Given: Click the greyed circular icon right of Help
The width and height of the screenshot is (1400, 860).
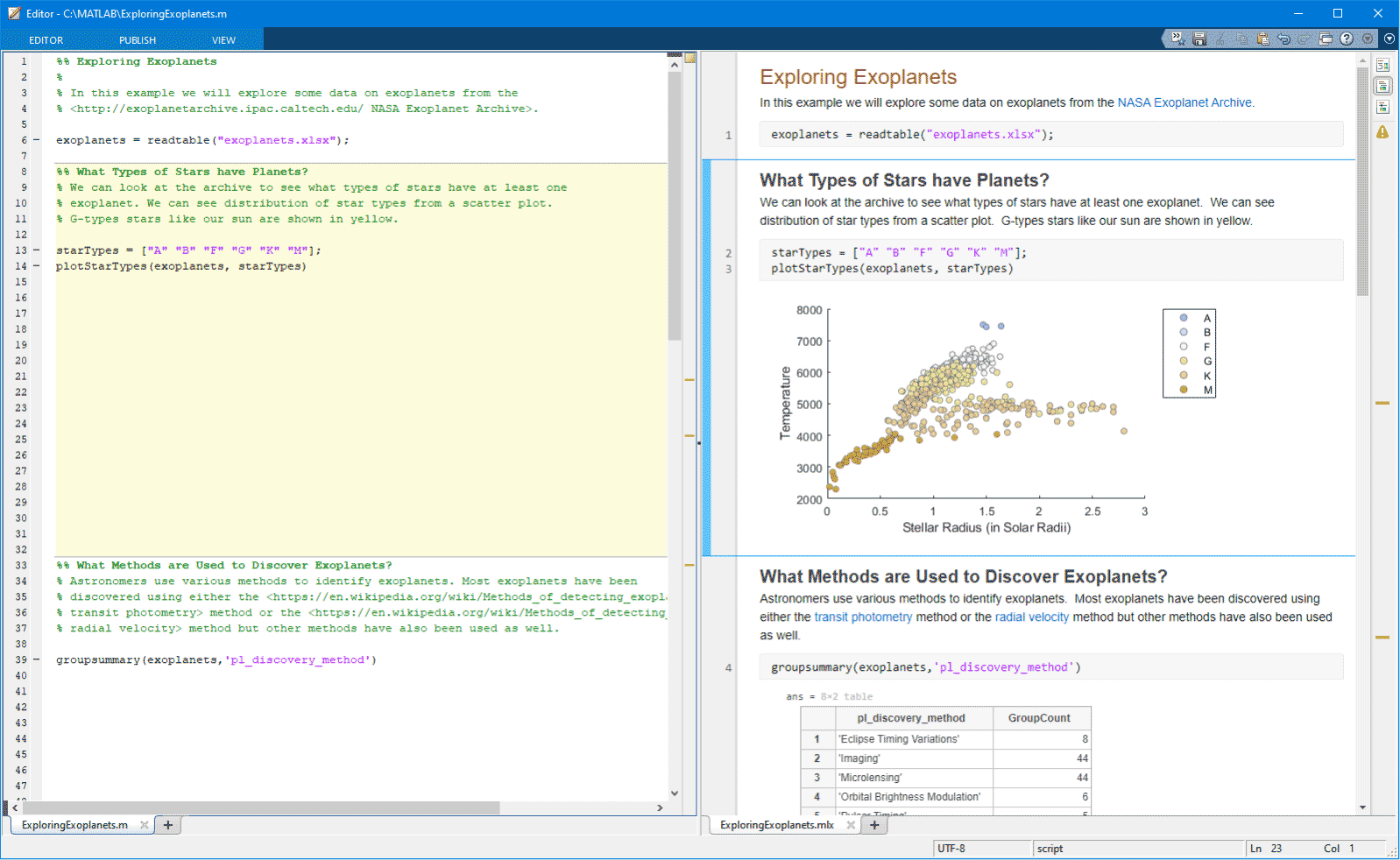Looking at the screenshot, I should pyautogui.click(x=1367, y=39).
